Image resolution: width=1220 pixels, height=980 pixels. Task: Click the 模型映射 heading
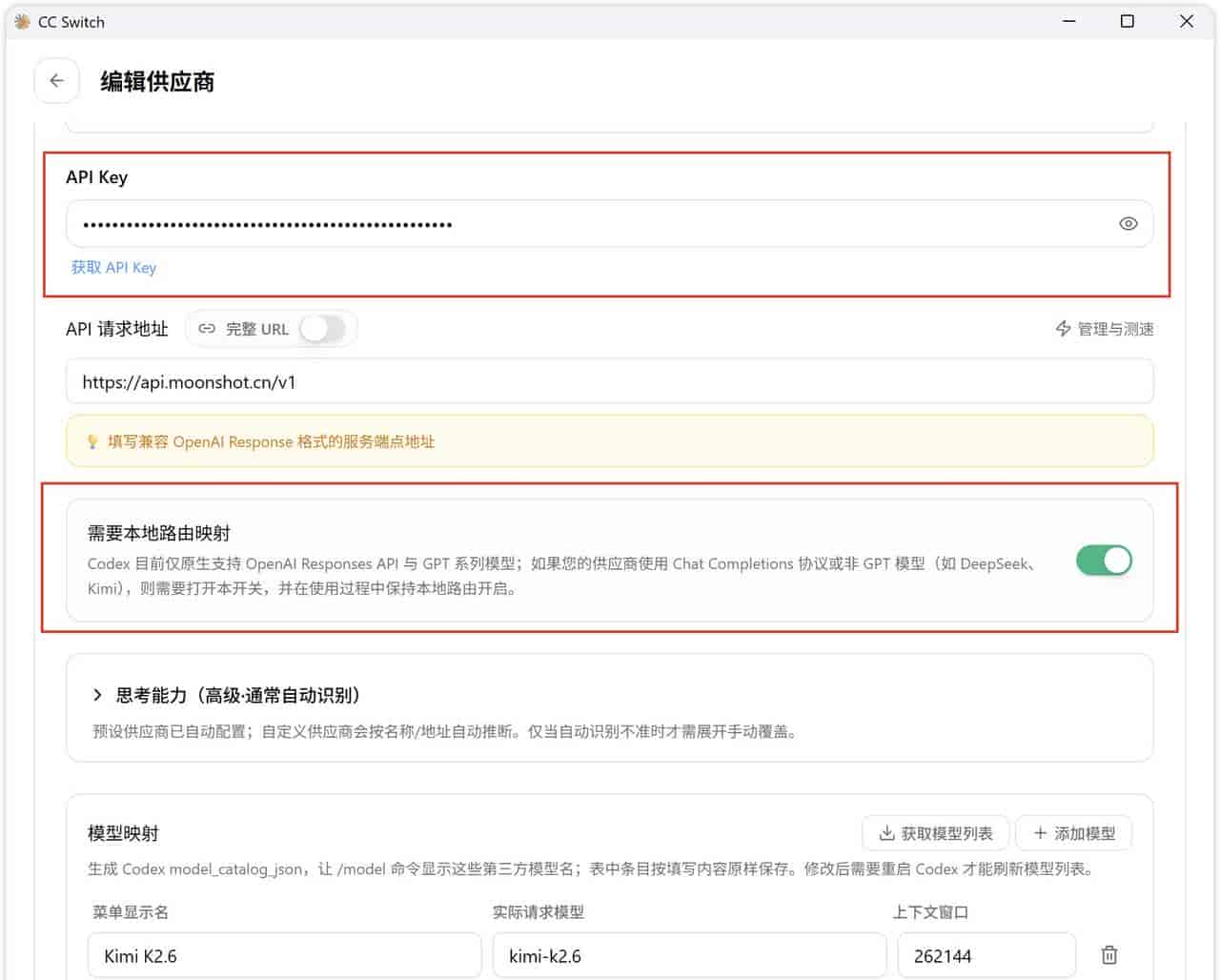tap(123, 833)
